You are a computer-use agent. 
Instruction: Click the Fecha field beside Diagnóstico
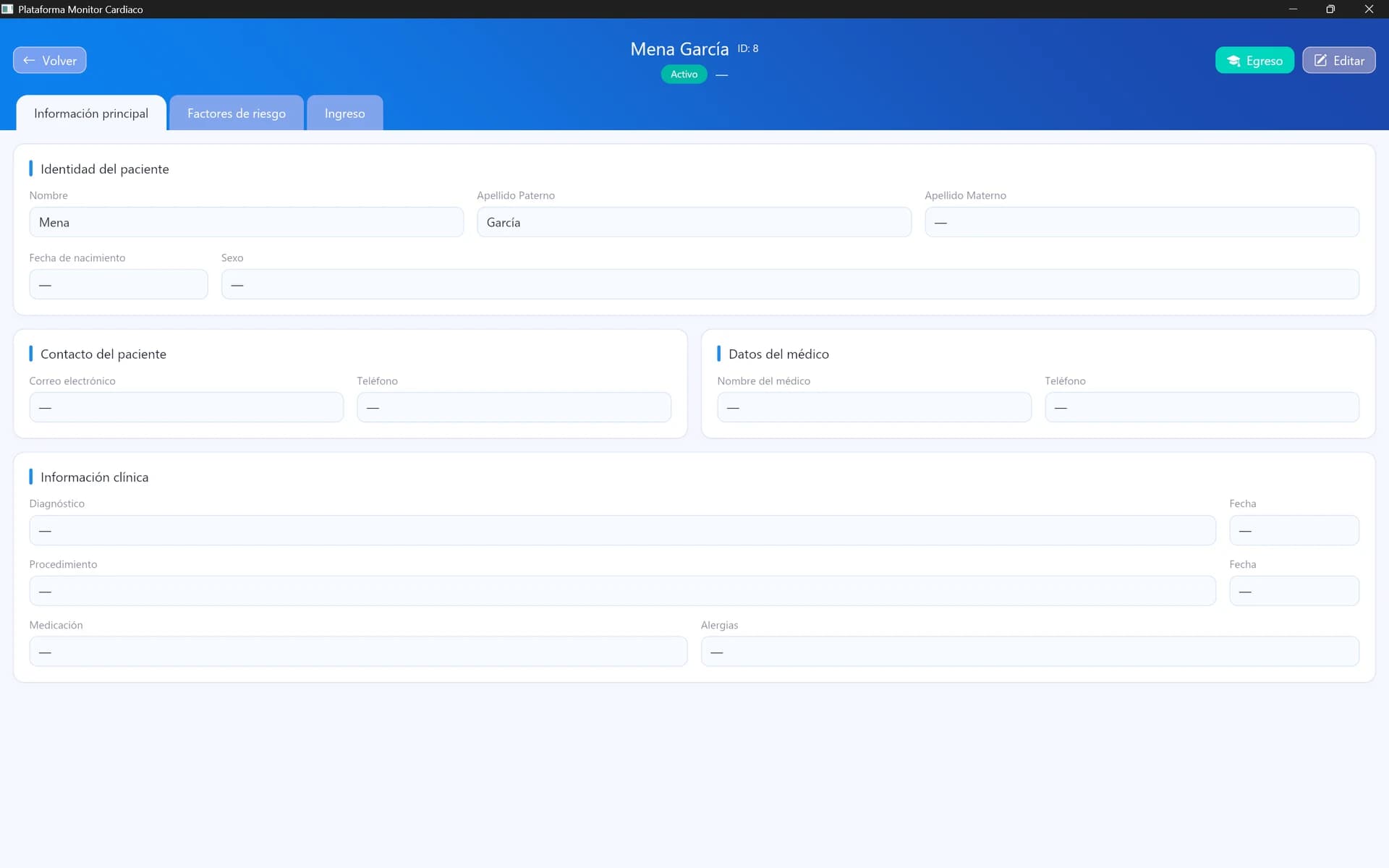pos(1294,530)
